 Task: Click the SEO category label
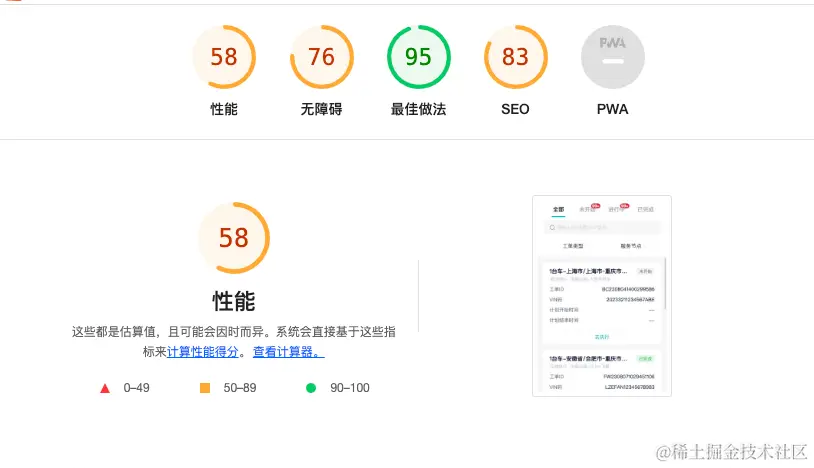point(515,109)
